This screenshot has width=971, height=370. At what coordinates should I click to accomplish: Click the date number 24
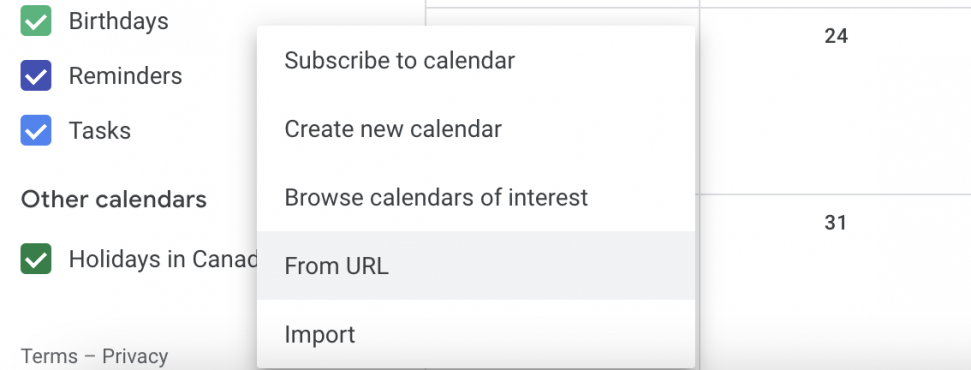point(836,37)
